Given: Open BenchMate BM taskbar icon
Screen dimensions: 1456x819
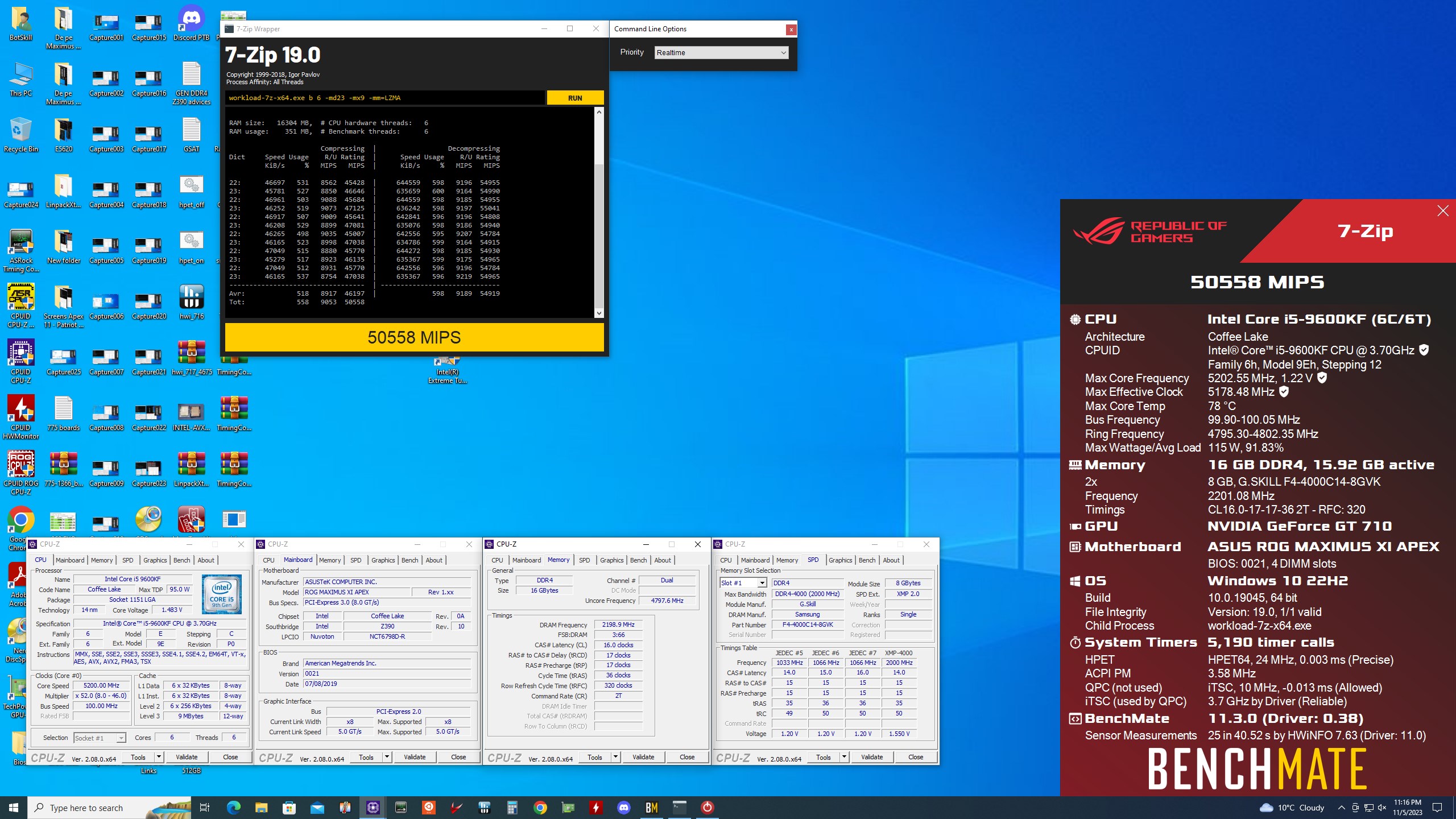Looking at the screenshot, I should (x=652, y=808).
